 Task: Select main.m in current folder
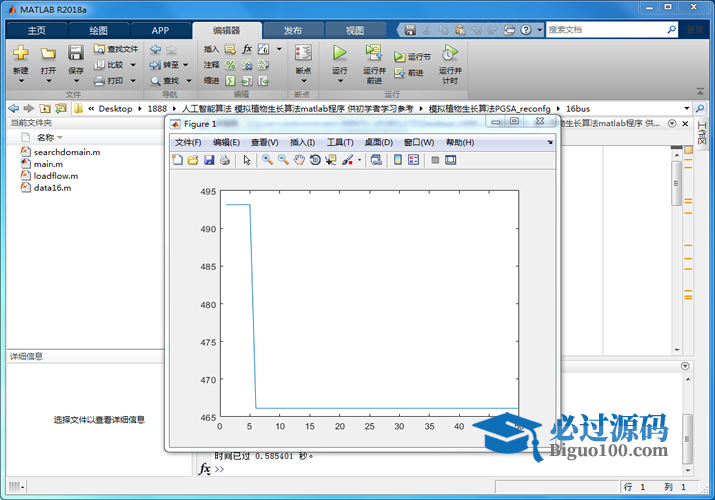48,164
